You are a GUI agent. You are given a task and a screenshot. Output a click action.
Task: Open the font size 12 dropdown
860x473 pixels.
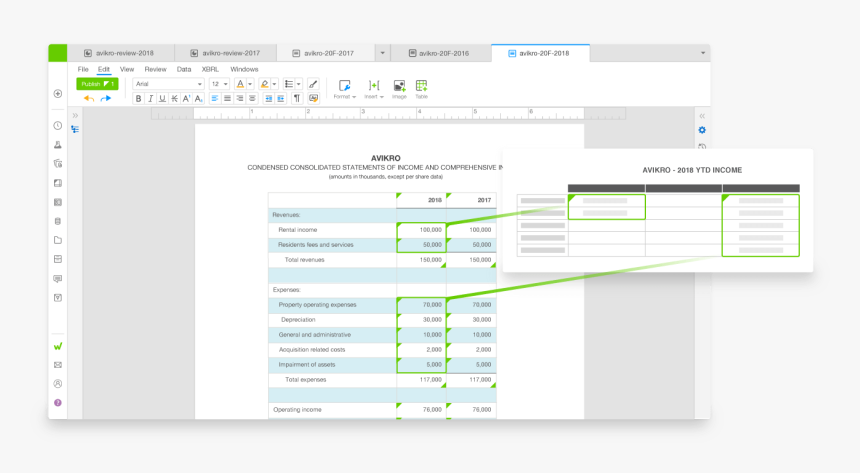coord(219,84)
